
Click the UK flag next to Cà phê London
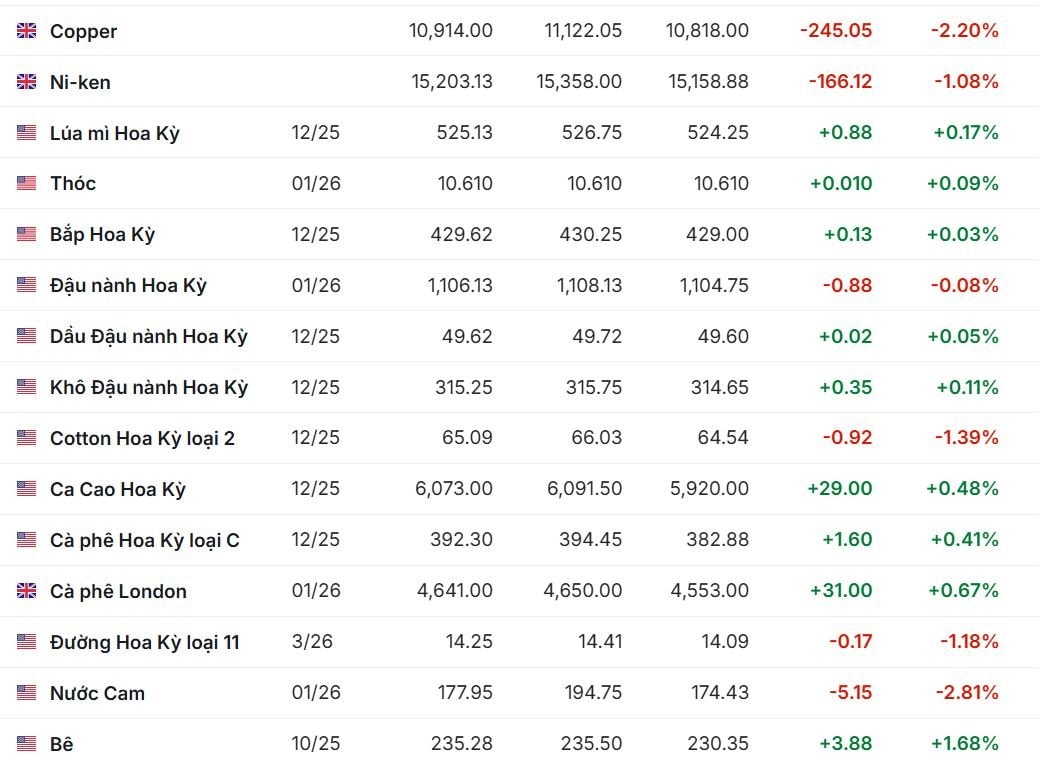click(x=27, y=591)
